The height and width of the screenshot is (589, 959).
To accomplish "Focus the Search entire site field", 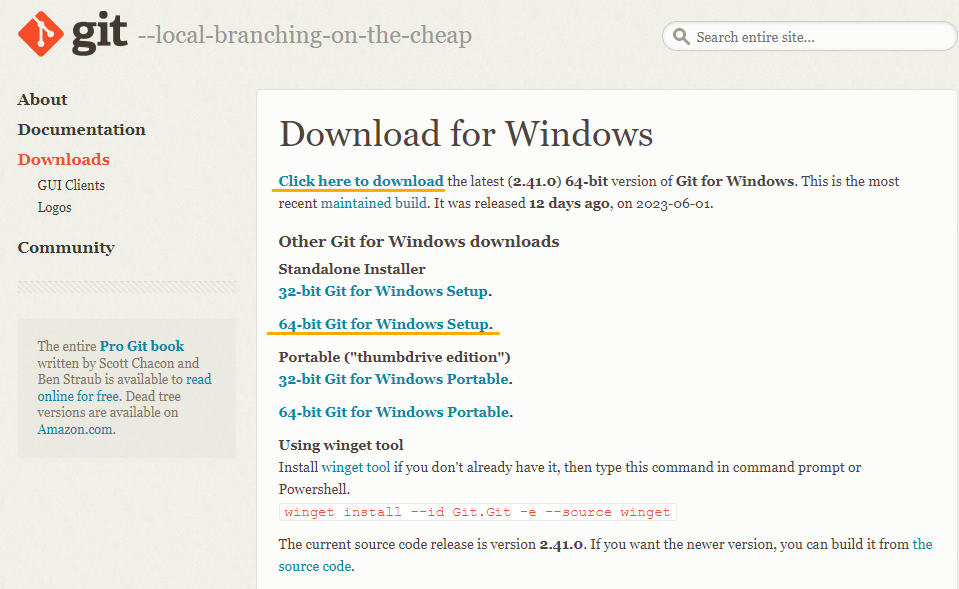I will click(x=809, y=37).
